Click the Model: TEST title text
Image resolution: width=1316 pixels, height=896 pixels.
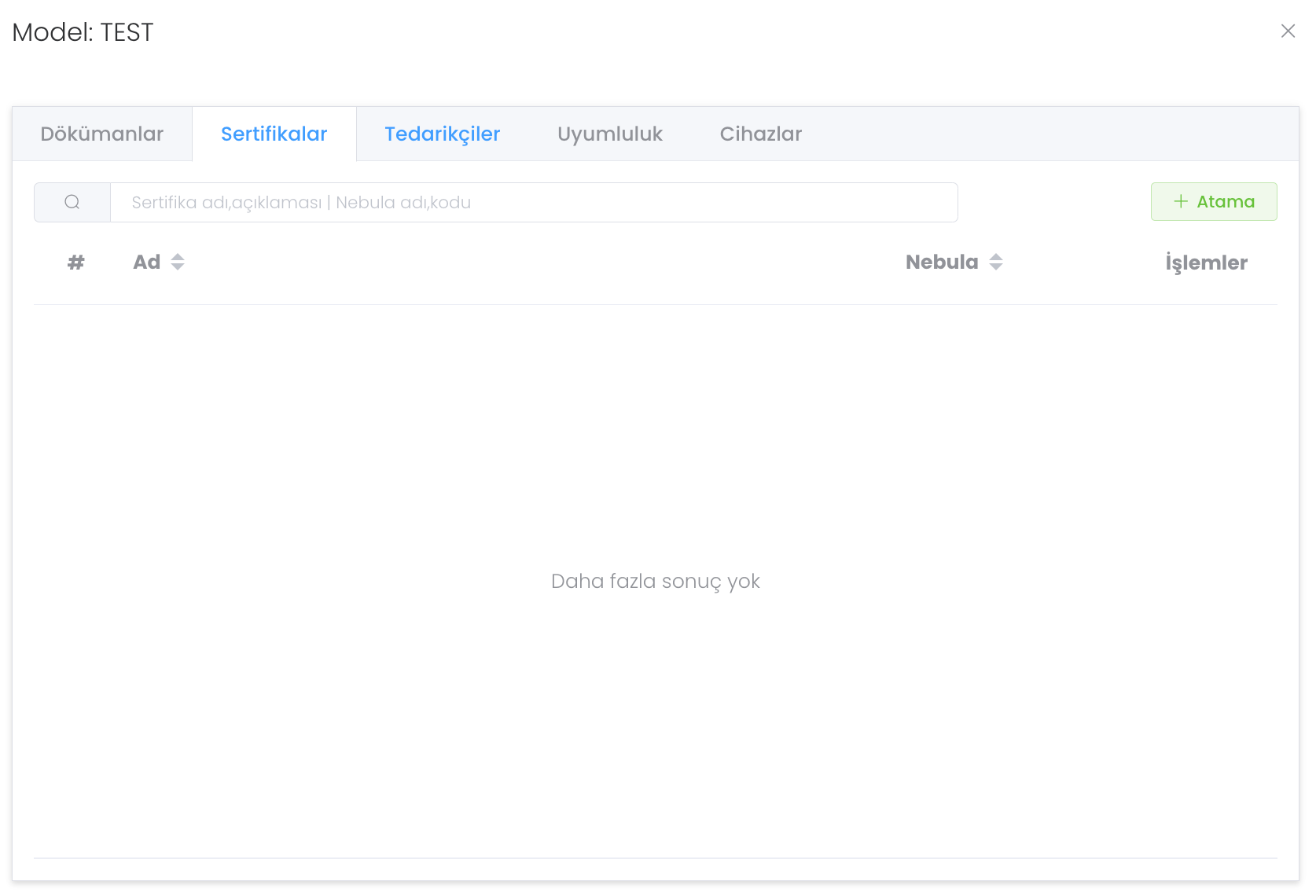point(83,32)
